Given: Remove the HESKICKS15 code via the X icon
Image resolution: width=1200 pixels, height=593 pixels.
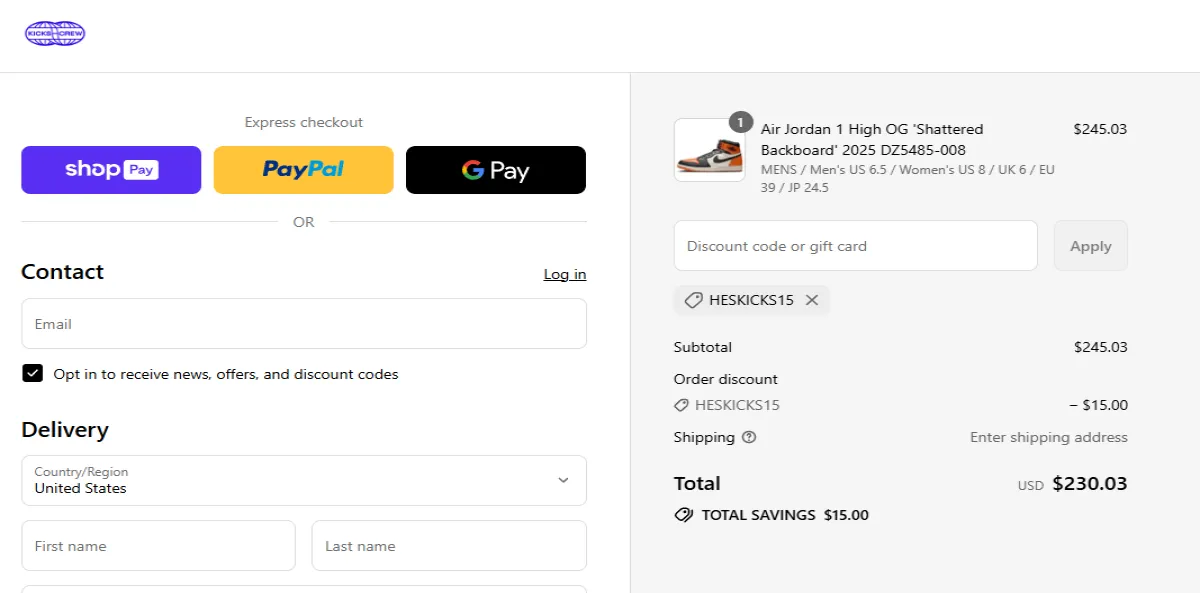Looking at the screenshot, I should (x=812, y=300).
